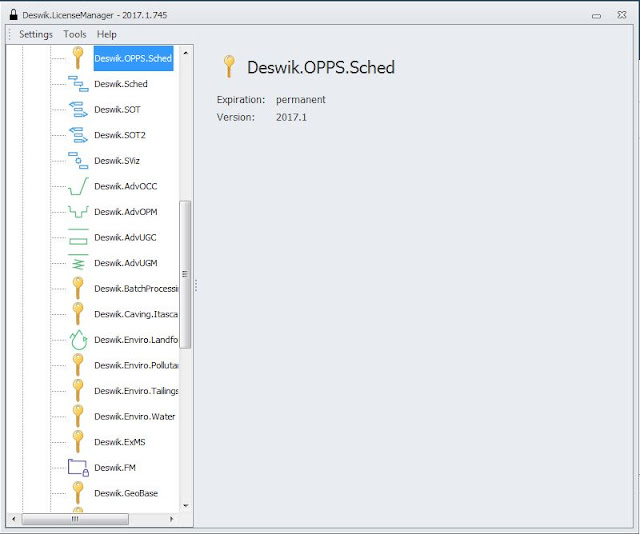Close the LicenseManager window

coord(622,15)
